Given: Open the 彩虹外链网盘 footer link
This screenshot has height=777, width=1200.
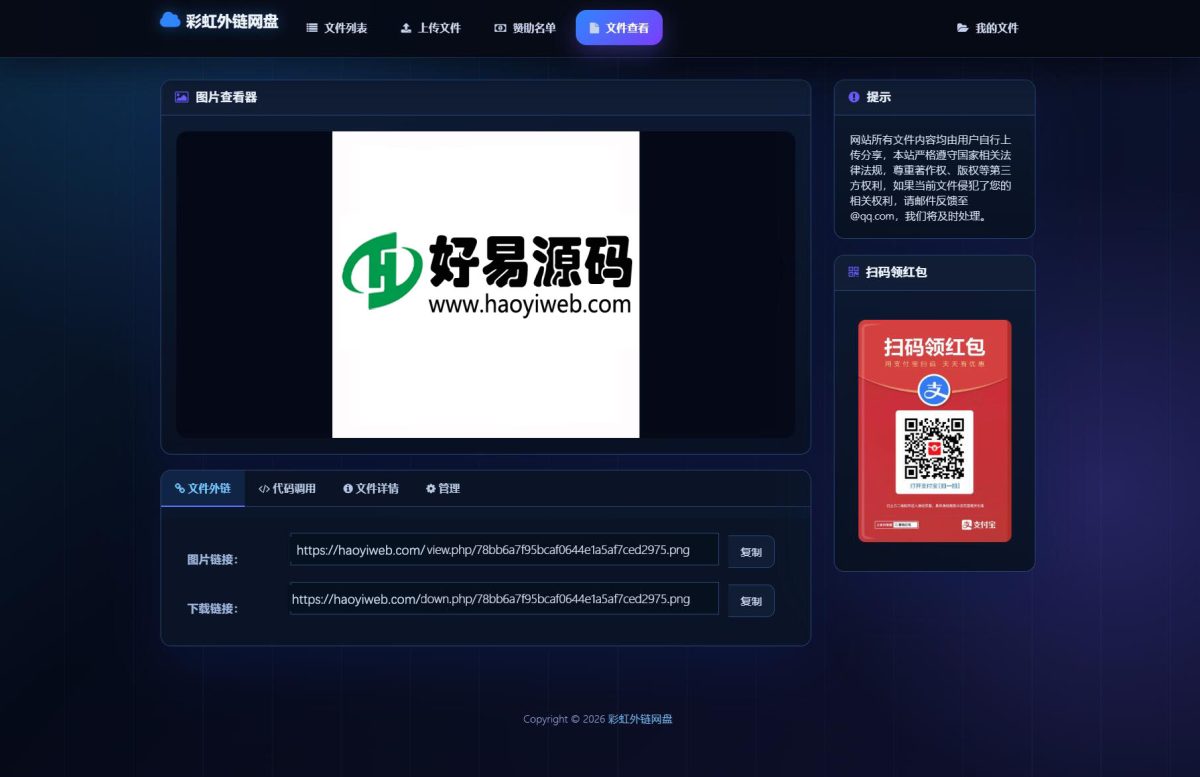Looking at the screenshot, I should pyautogui.click(x=640, y=719).
